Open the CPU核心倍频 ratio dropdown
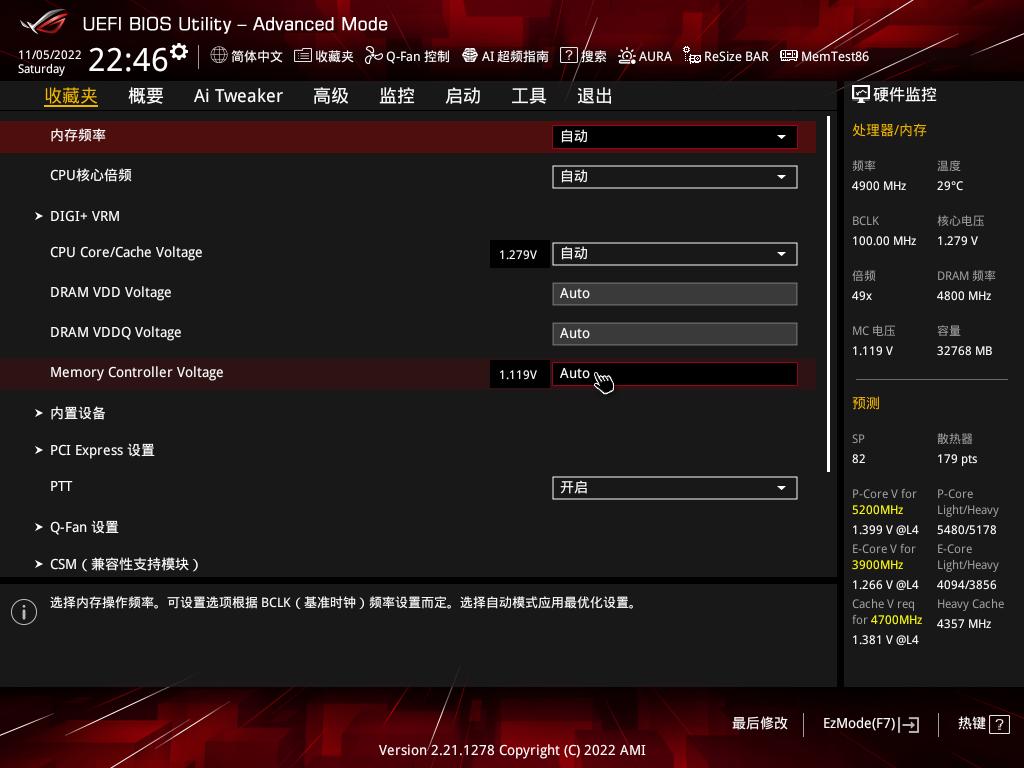The image size is (1024, 768). 674,176
